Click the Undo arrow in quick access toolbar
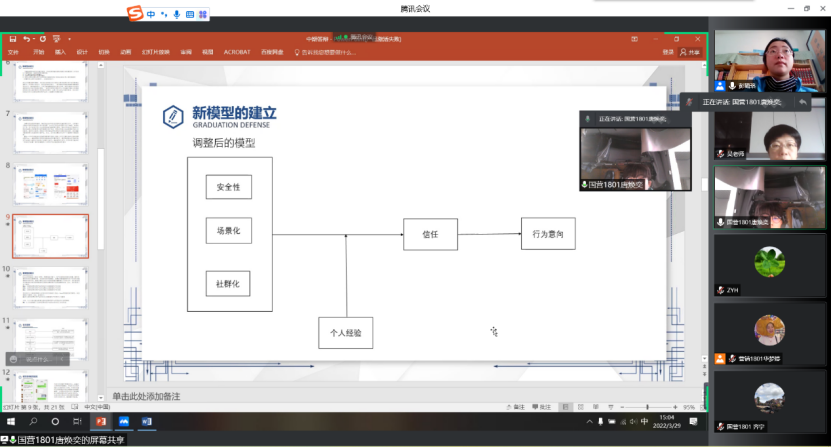Viewport: 831px width, 447px height. click(x=26, y=39)
